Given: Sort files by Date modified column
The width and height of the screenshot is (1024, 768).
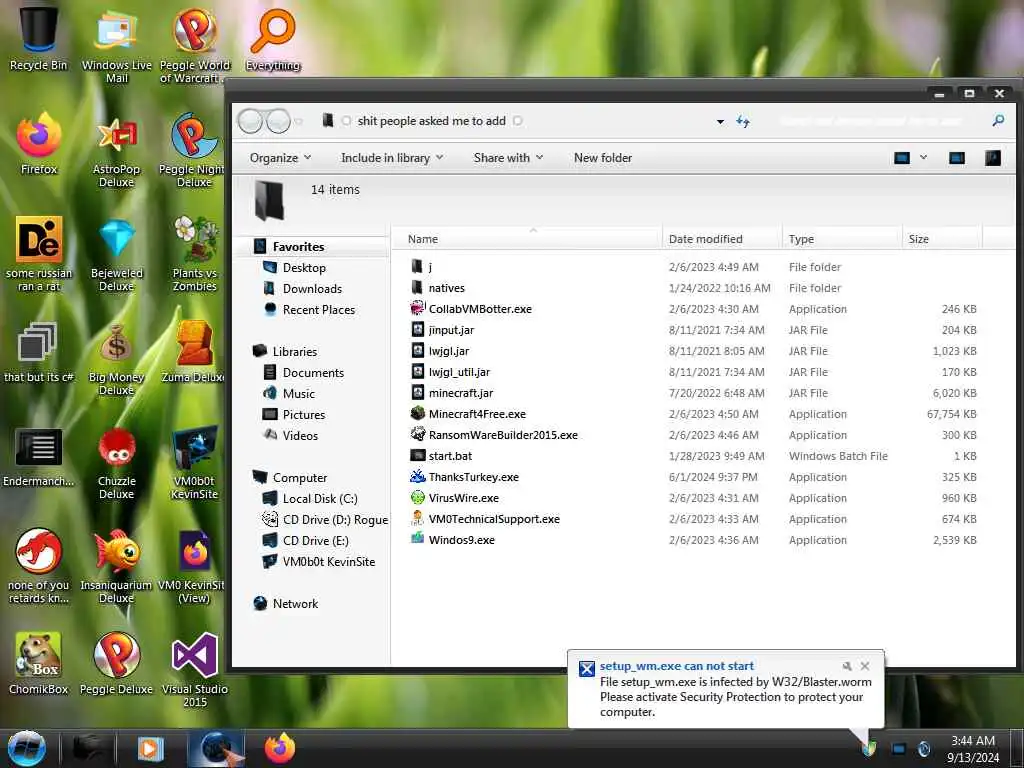Looking at the screenshot, I should point(722,239).
